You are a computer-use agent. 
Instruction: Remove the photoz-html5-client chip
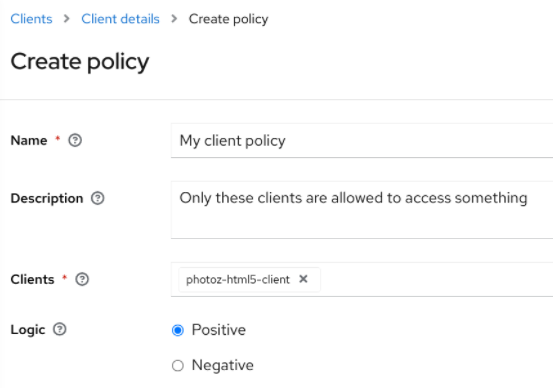click(x=303, y=279)
